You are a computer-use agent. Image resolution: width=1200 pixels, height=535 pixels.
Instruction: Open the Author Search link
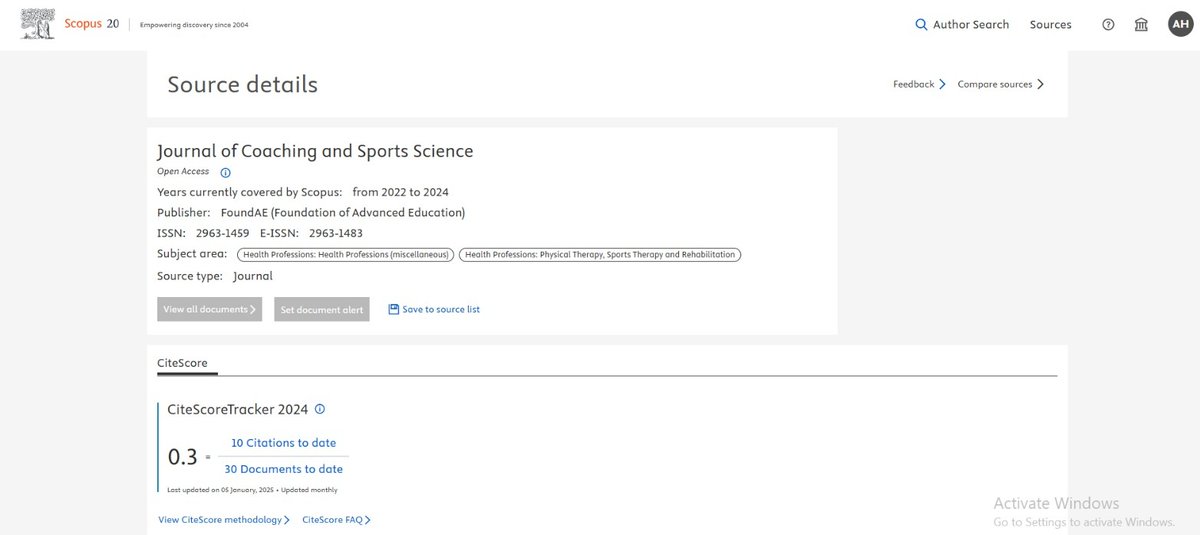coord(971,25)
